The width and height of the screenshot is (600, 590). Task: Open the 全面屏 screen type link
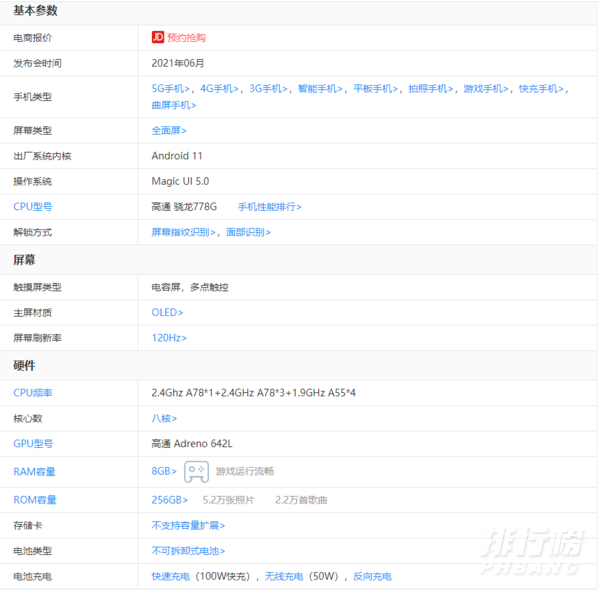169,130
